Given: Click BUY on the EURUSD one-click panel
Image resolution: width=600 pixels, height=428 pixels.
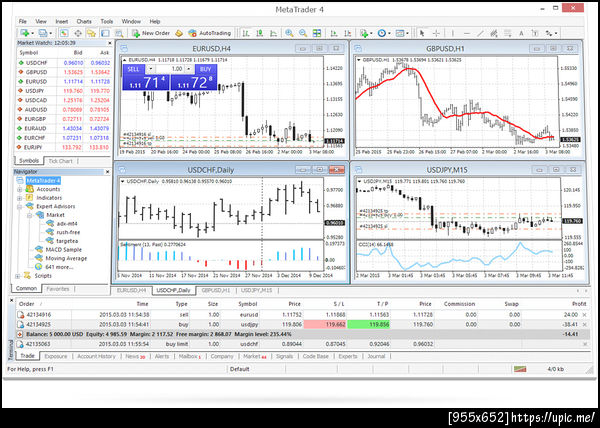Looking at the screenshot, I should click(205, 69).
